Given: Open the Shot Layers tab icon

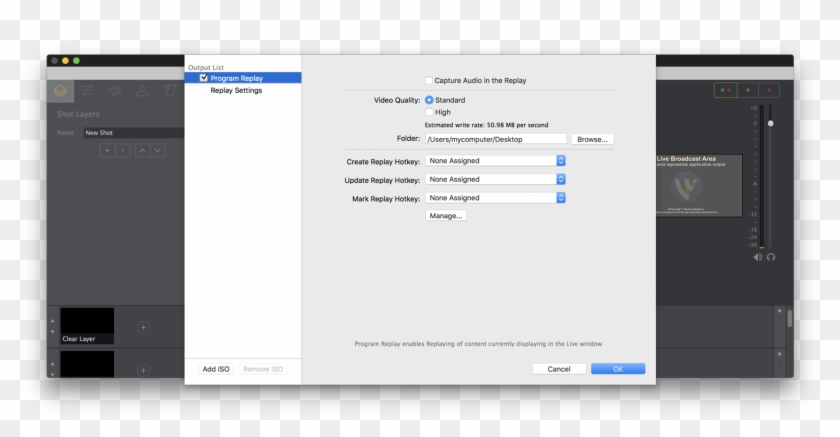Looking at the screenshot, I should pyautogui.click(x=61, y=91).
